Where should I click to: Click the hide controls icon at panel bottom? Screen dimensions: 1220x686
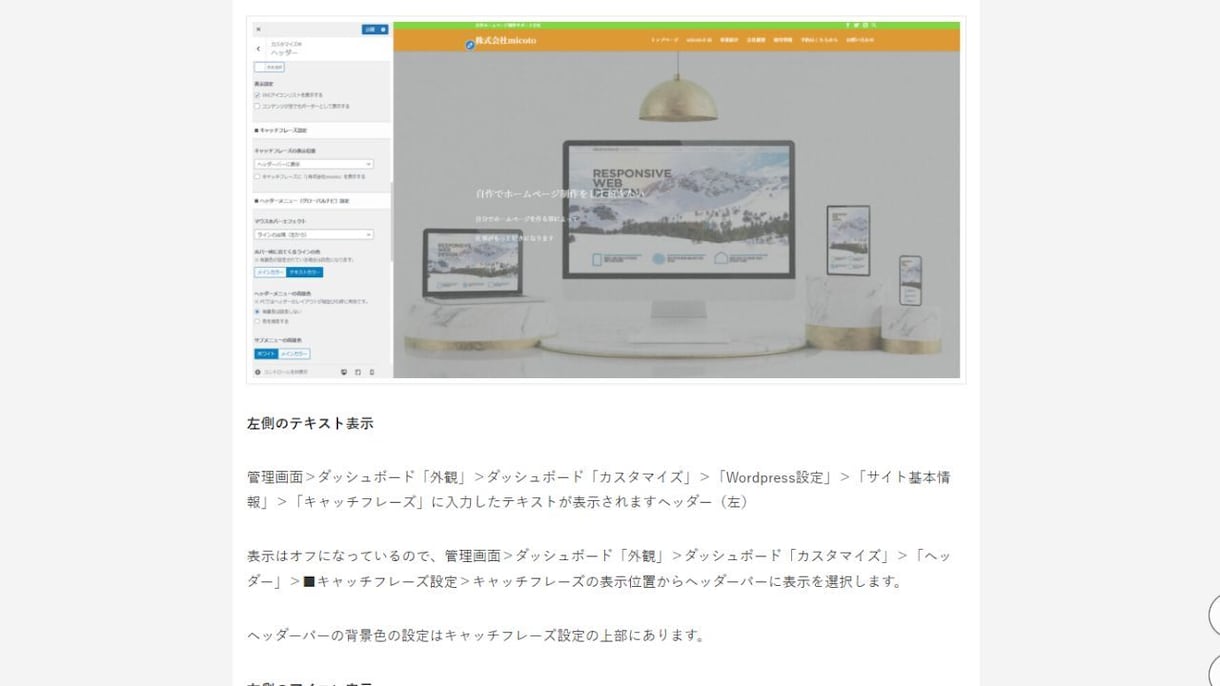pos(258,372)
